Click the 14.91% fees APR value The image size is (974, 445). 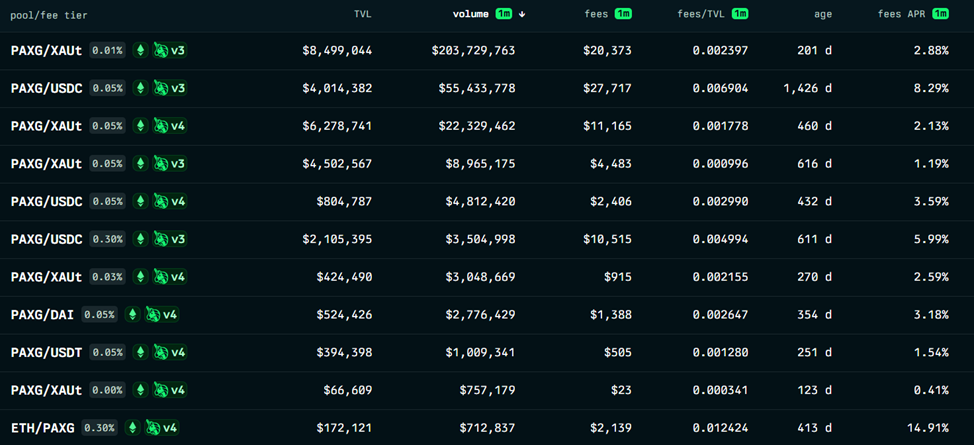(x=926, y=428)
